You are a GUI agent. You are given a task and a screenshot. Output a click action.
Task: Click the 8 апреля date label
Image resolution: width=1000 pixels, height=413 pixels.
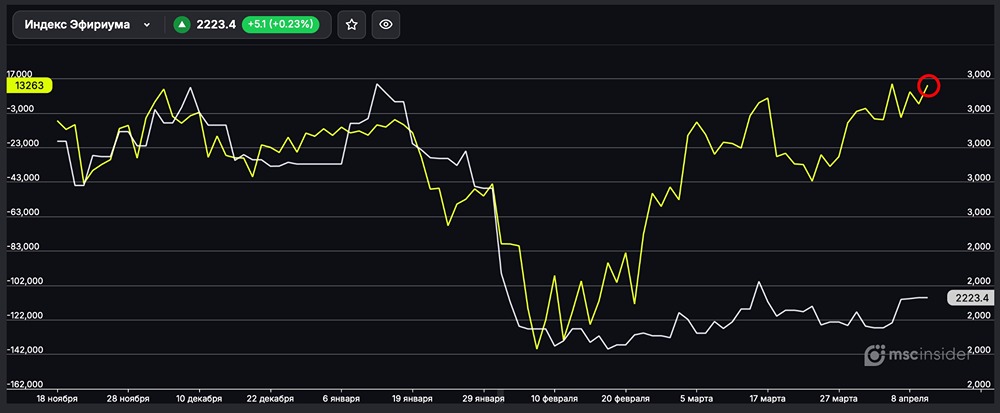(x=909, y=397)
